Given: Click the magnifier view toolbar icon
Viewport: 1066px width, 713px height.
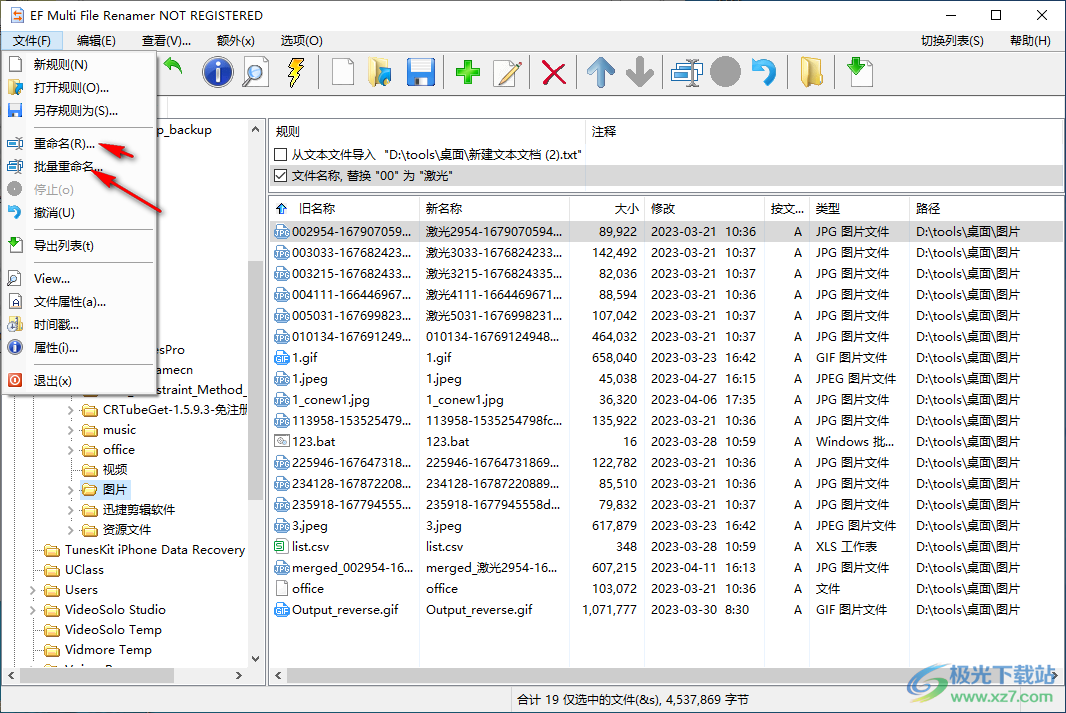Looking at the screenshot, I should click(256, 72).
